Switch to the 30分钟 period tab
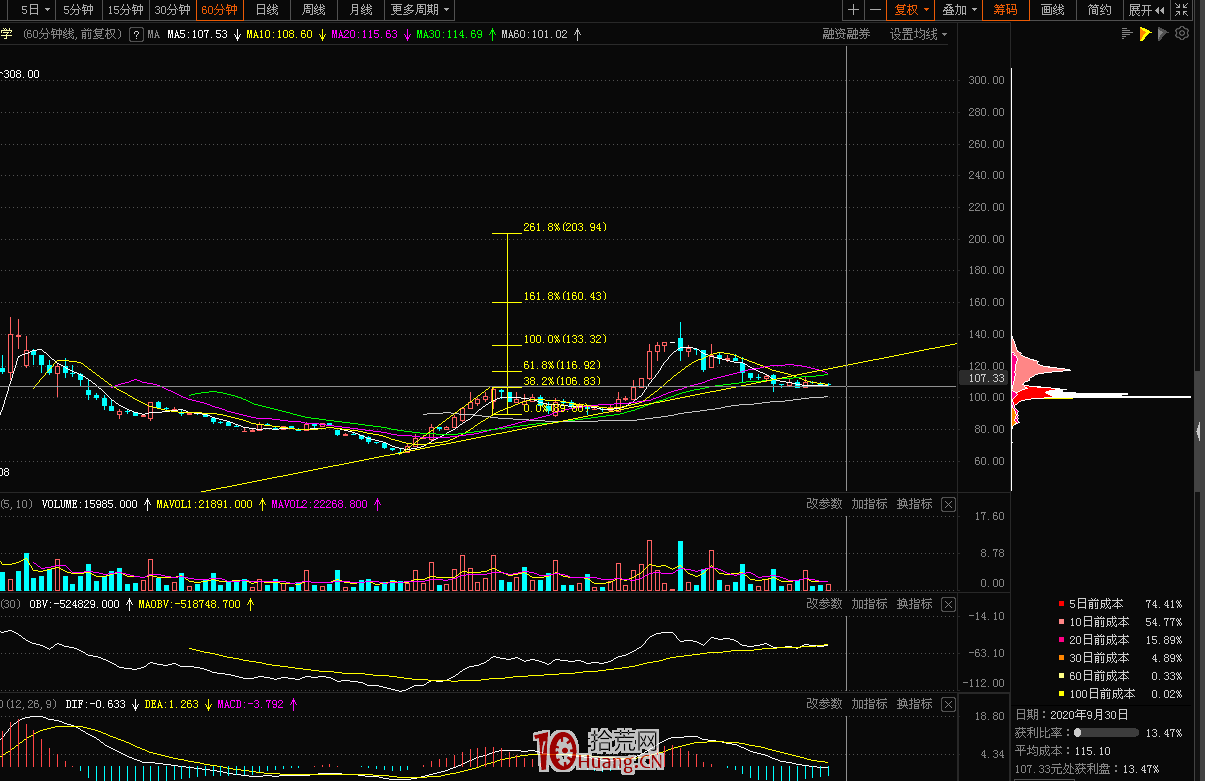This screenshot has width=1205, height=781. [x=172, y=10]
